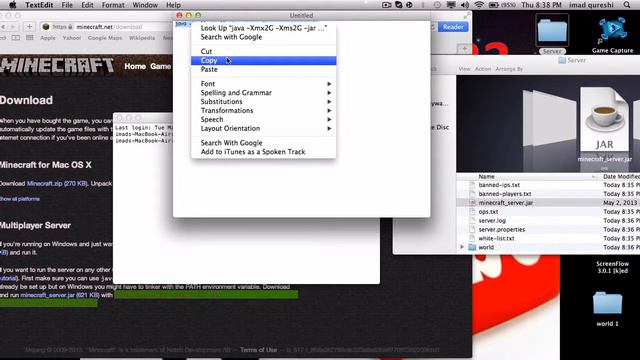640x360 pixels.
Task: Click the Name column header in Finder
Action: coord(487,177)
